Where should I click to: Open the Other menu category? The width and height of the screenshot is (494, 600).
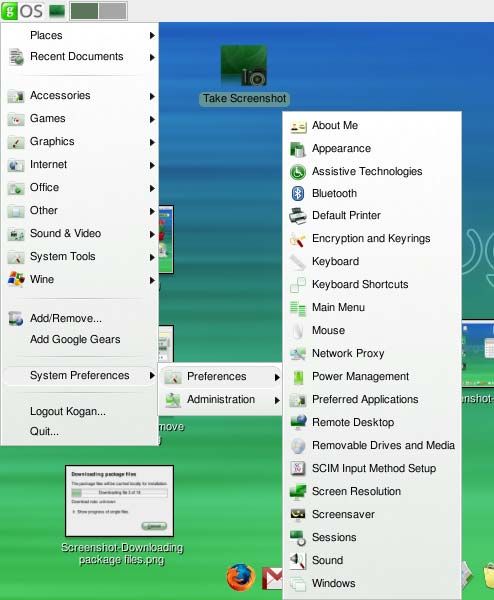(81, 210)
